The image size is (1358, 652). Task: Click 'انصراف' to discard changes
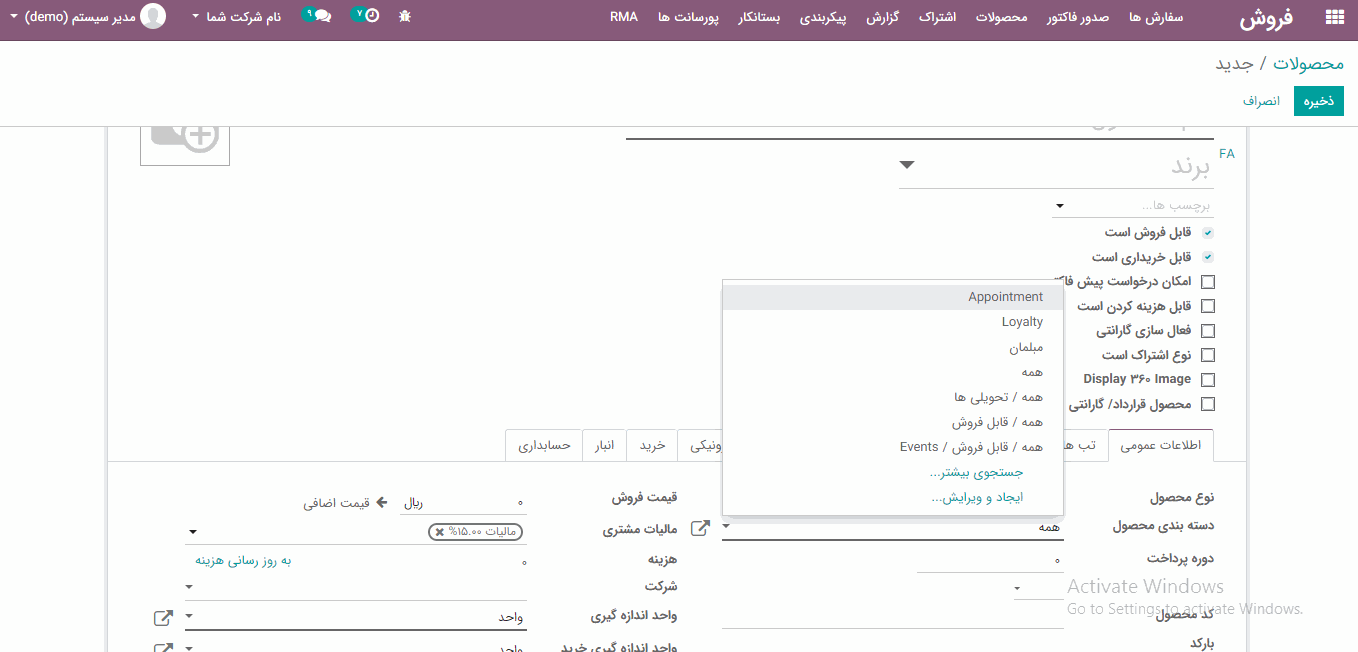(1261, 101)
